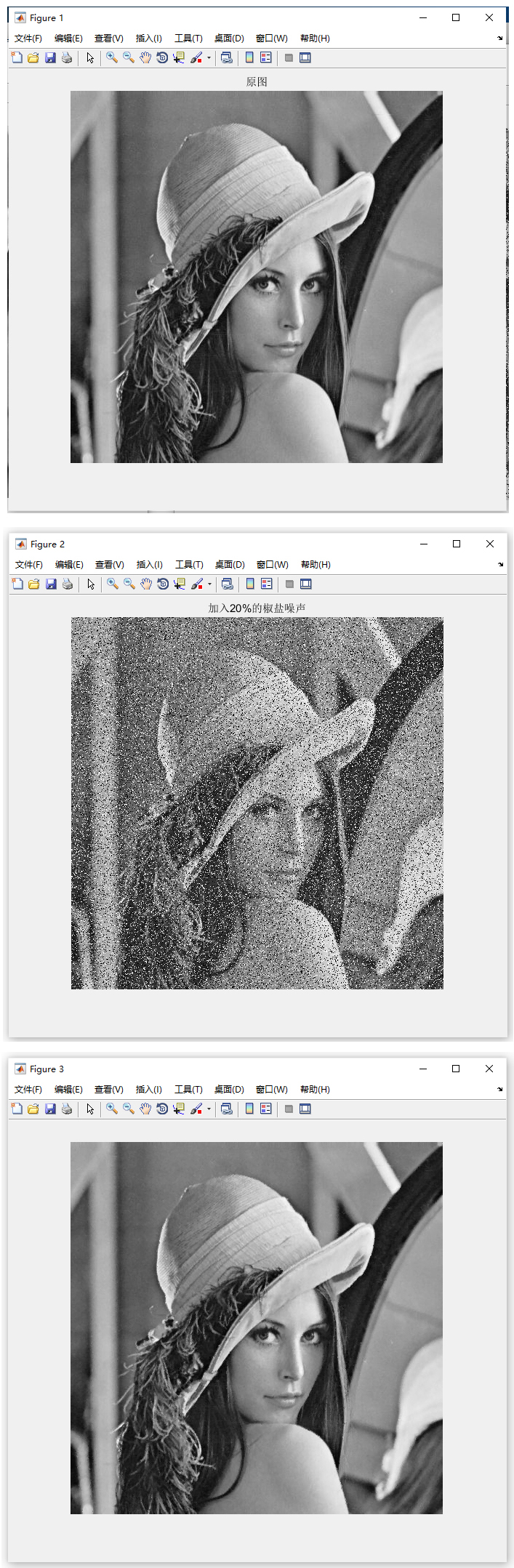The image size is (514, 1568).
Task: Click New Figure icon in Figure 2 toolbar
Action: tap(17, 584)
